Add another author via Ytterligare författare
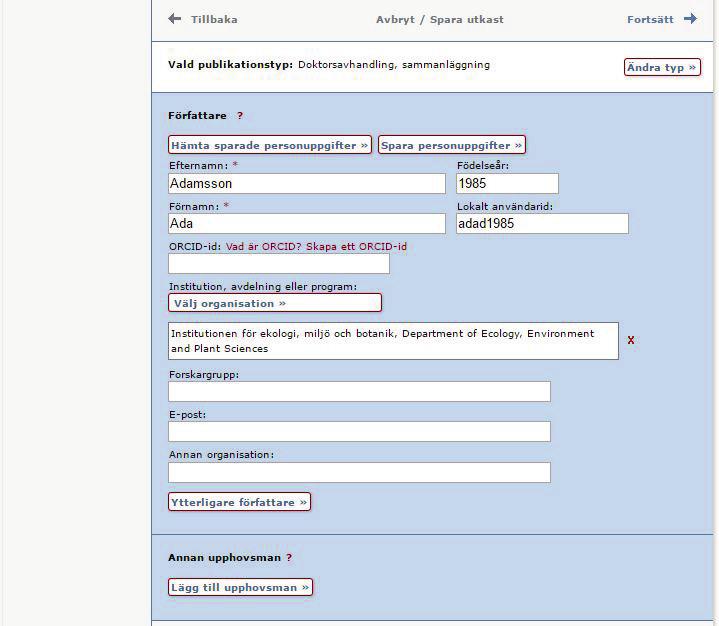The height and width of the screenshot is (626, 719). (x=239, y=502)
